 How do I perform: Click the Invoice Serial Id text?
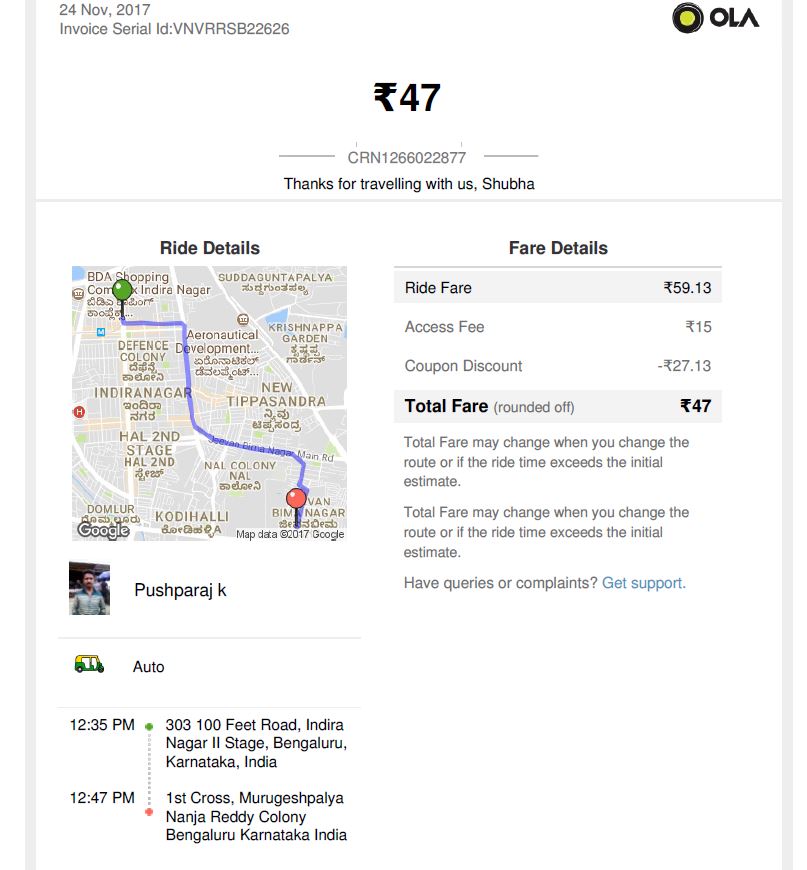tap(174, 29)
